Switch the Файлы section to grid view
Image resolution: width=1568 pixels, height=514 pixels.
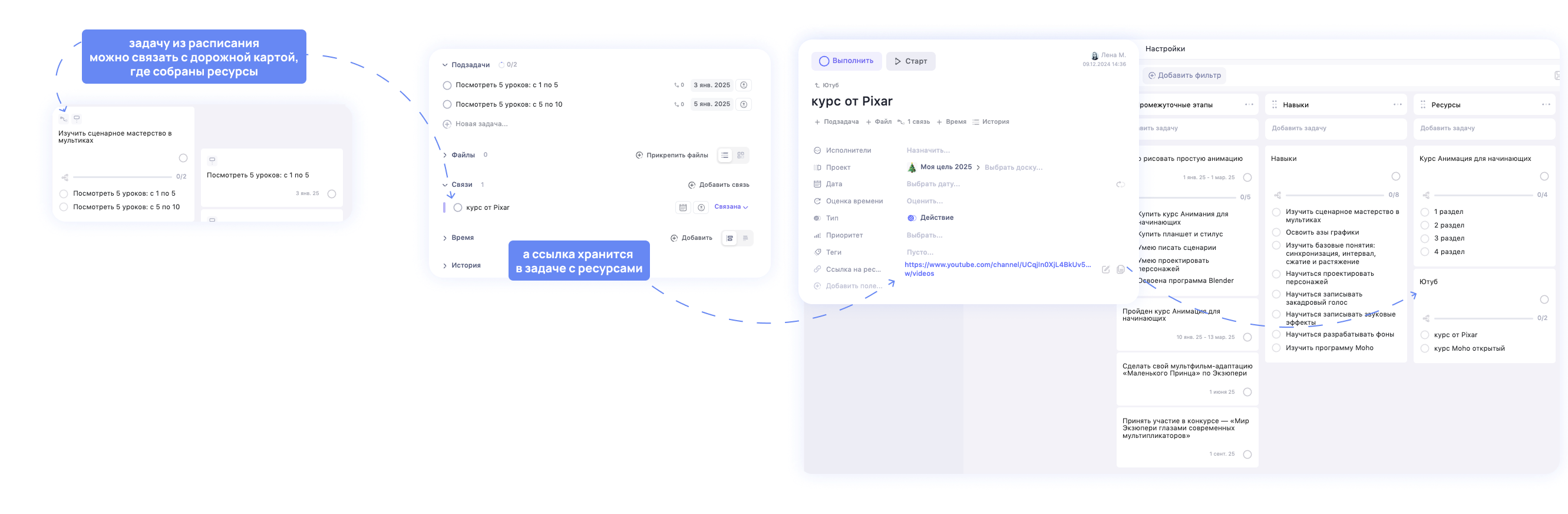[x=740, y=155]
